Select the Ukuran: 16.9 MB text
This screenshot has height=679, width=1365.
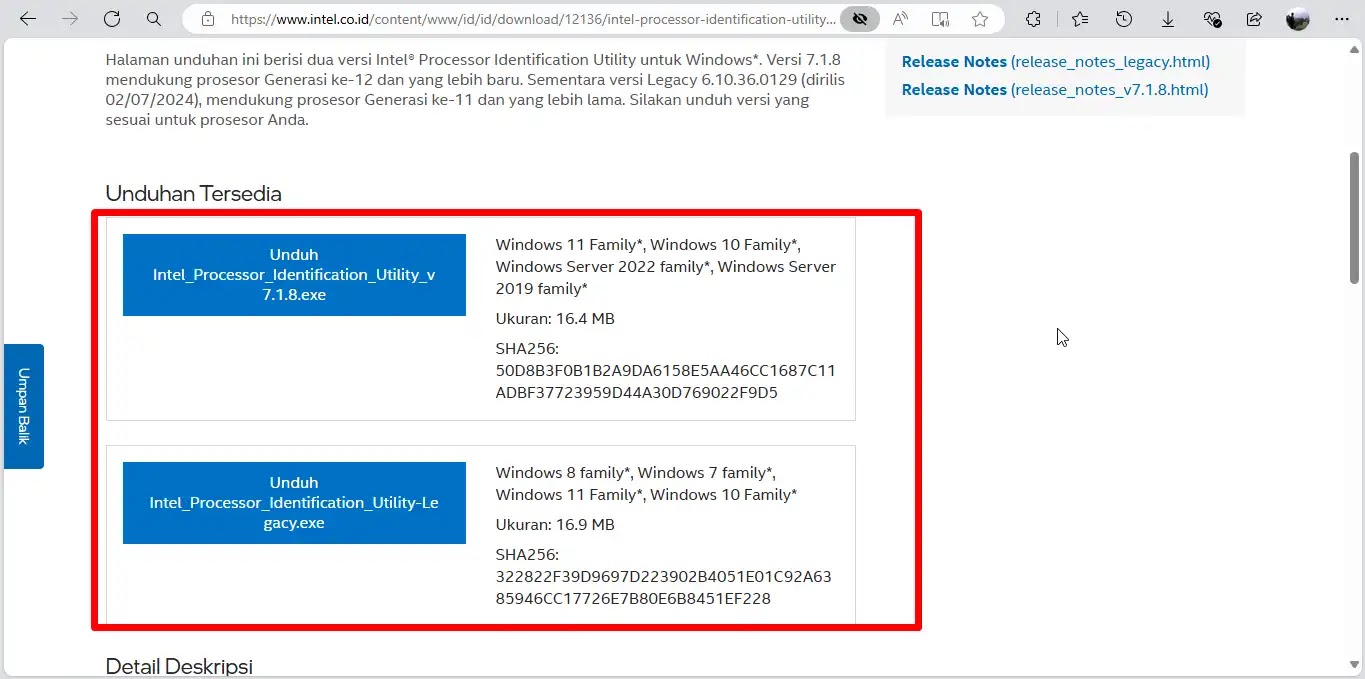555,525
